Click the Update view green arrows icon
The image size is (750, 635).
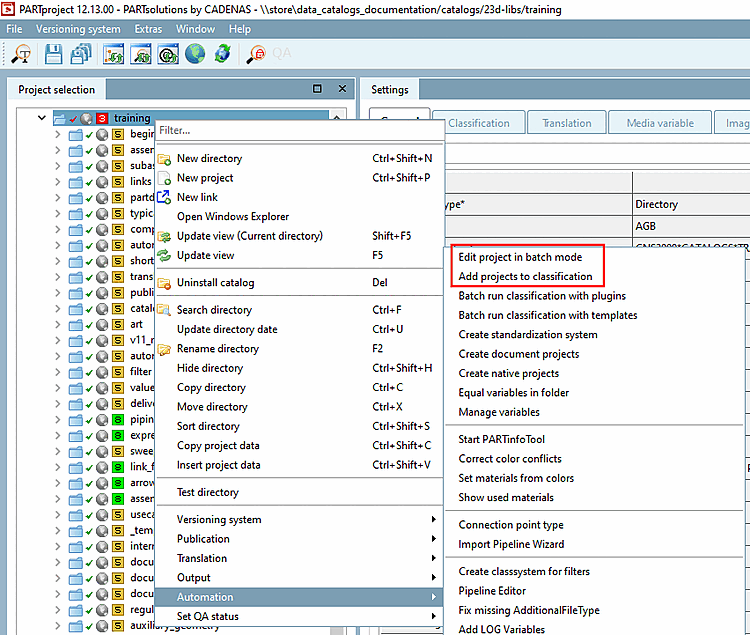click(x=164, y=255)
